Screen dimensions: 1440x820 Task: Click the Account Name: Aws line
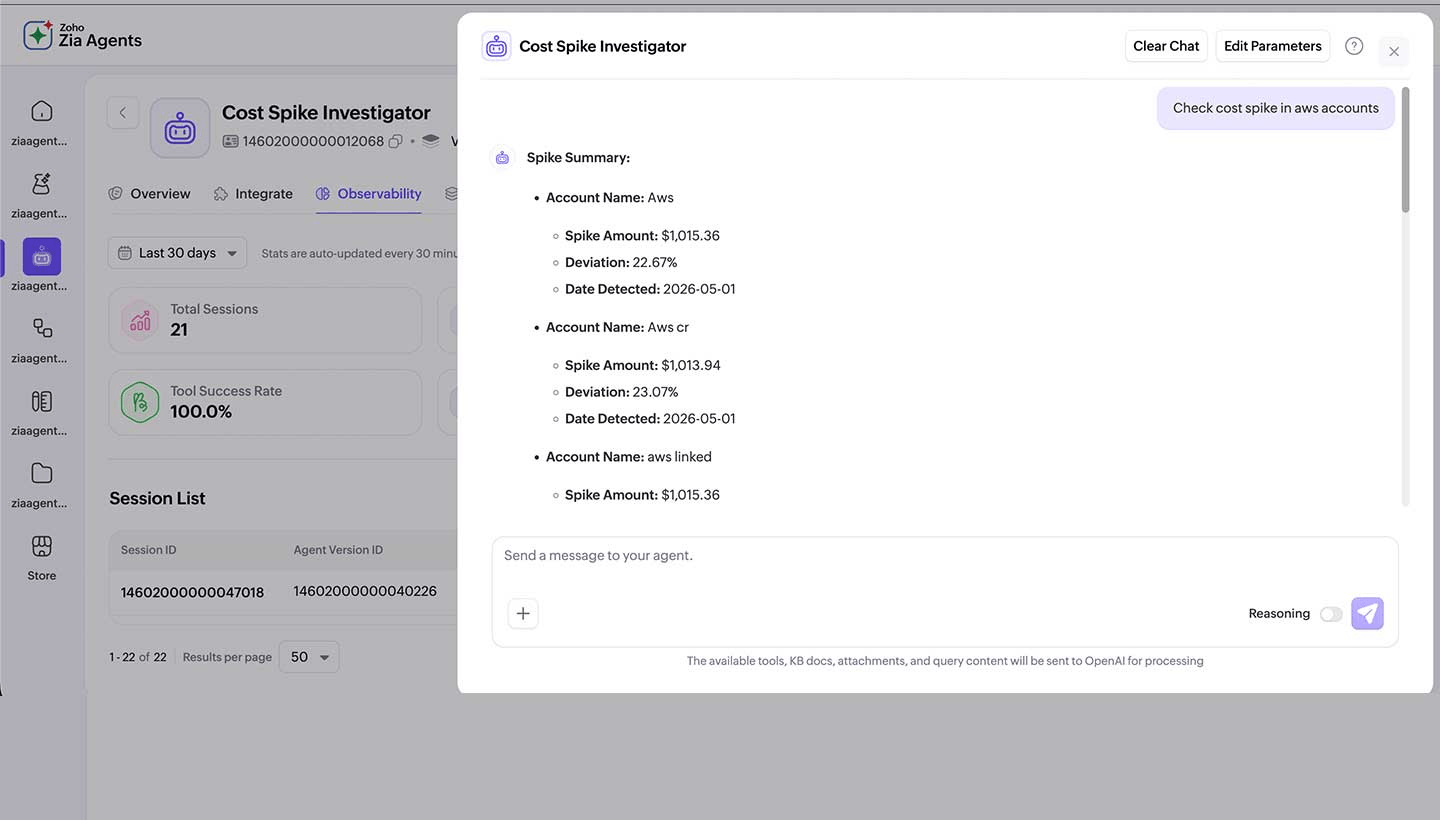tap(610, 198)
